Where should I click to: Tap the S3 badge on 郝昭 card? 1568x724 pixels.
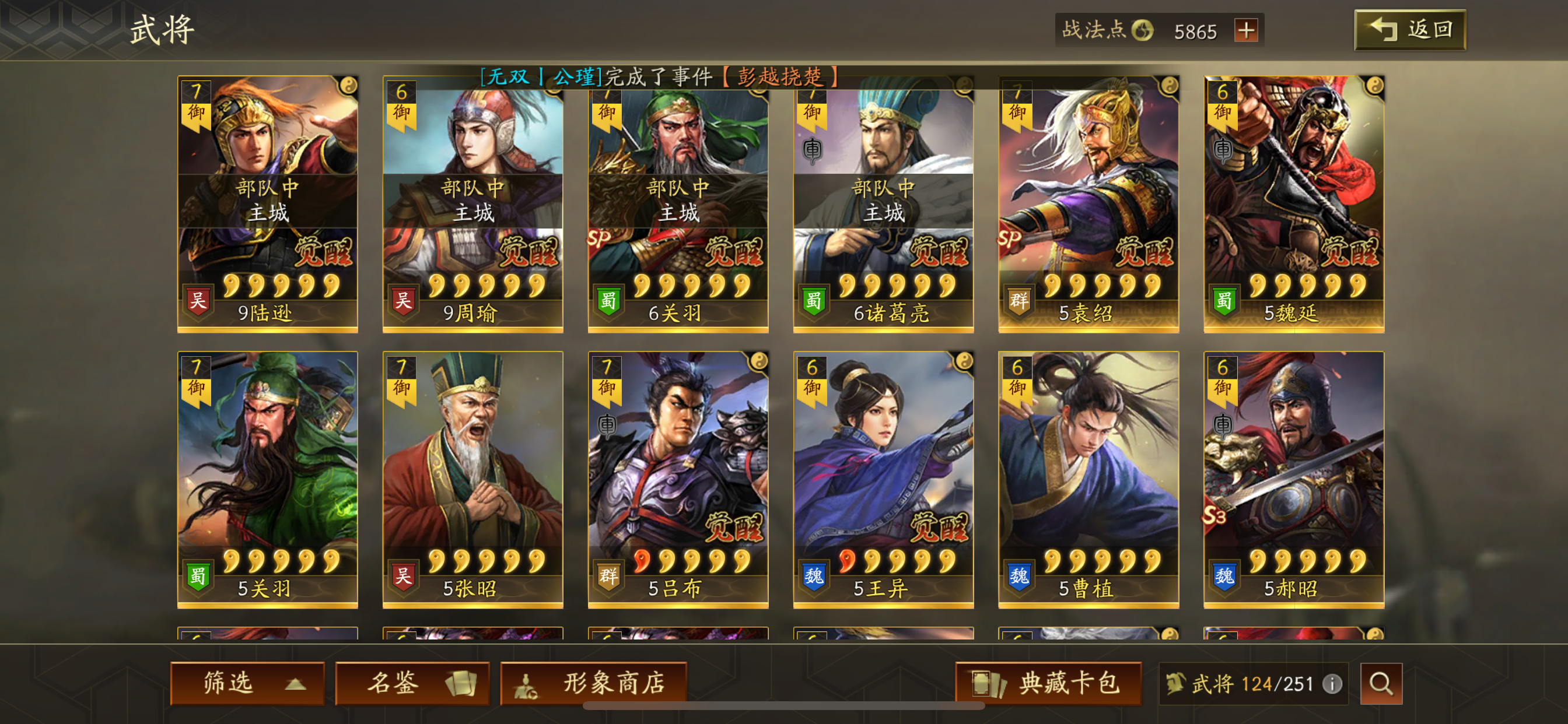[1214, 515]
